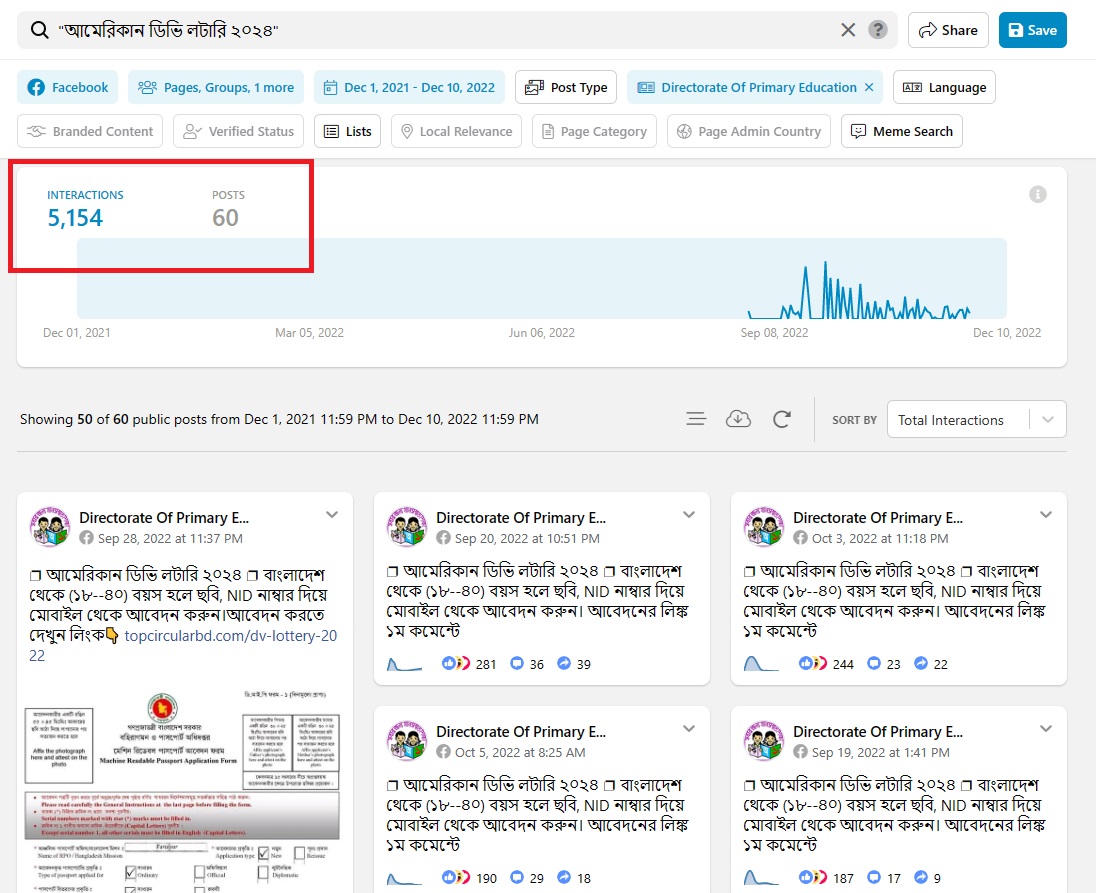Remove the Directorate Of Primary Education filter

click(869, 87)
